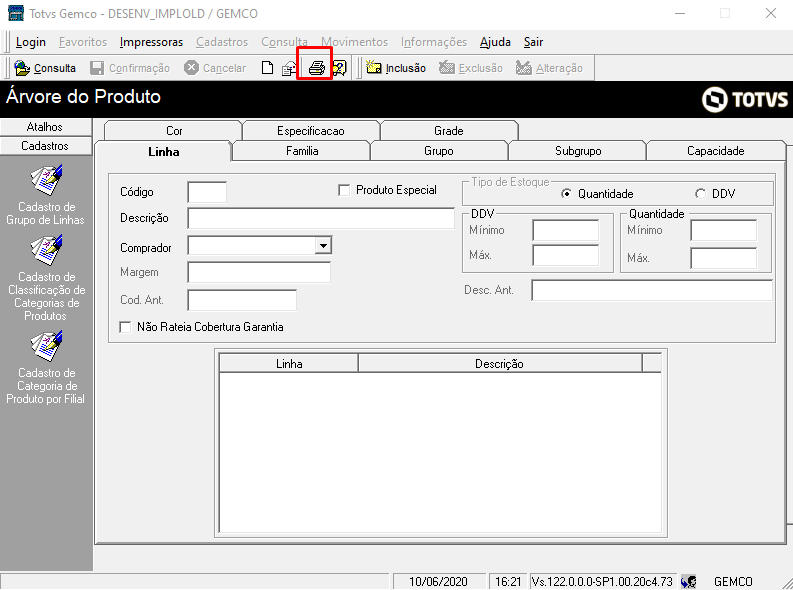
Task: Enable the Produto Especial checkbox
Action: tap(345, 190)
